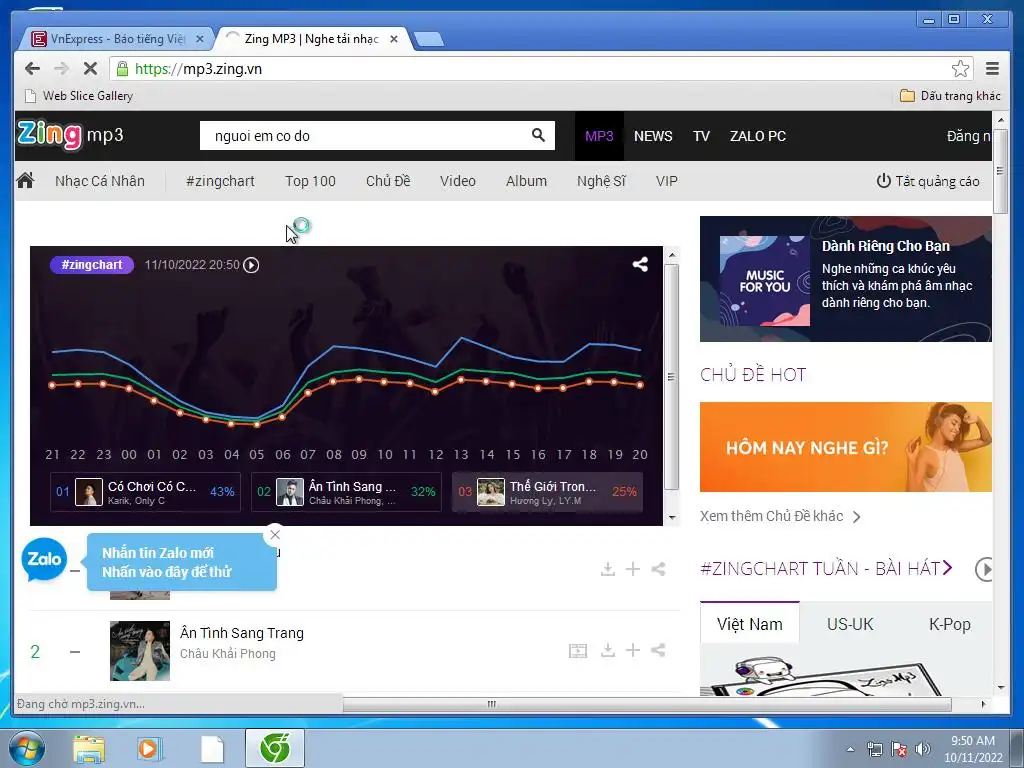Open the NEWS menu item

[x=653, y=136]
